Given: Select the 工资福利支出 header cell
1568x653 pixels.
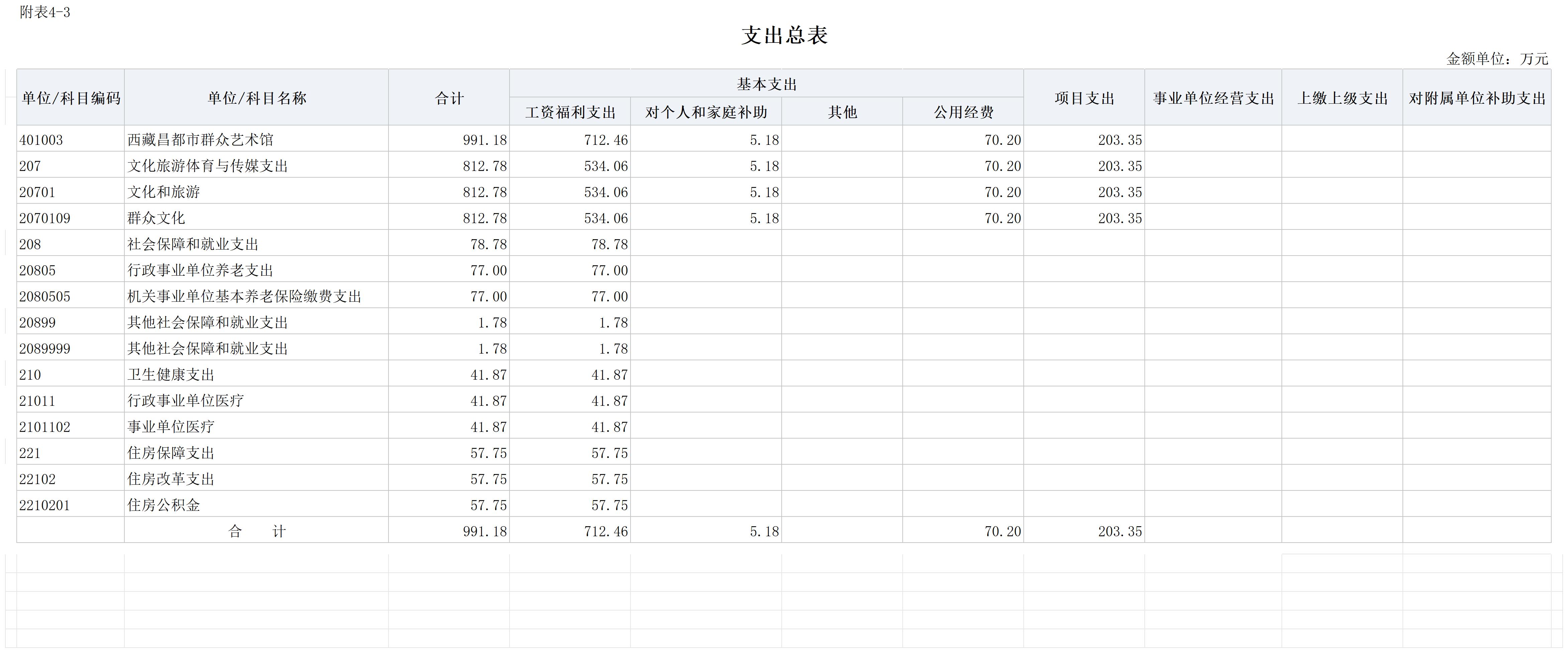Looking at the screenshot, I should click(x=570, y=112).
